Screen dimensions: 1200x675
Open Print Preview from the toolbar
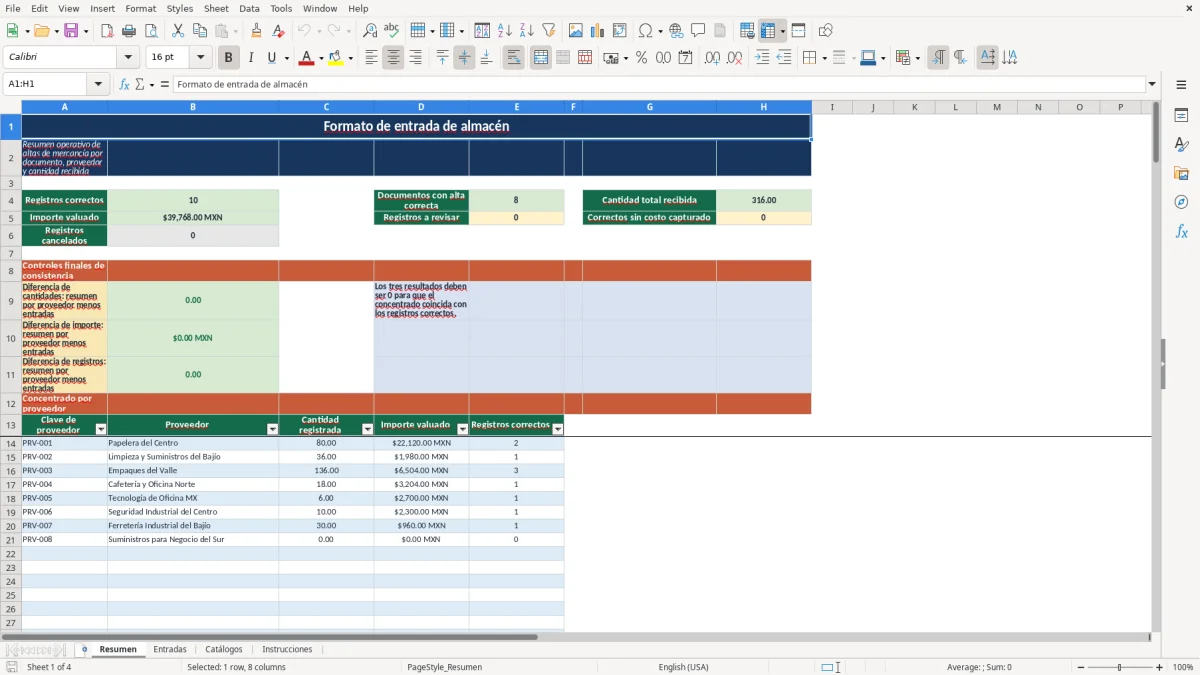click(x=151, y=31)
